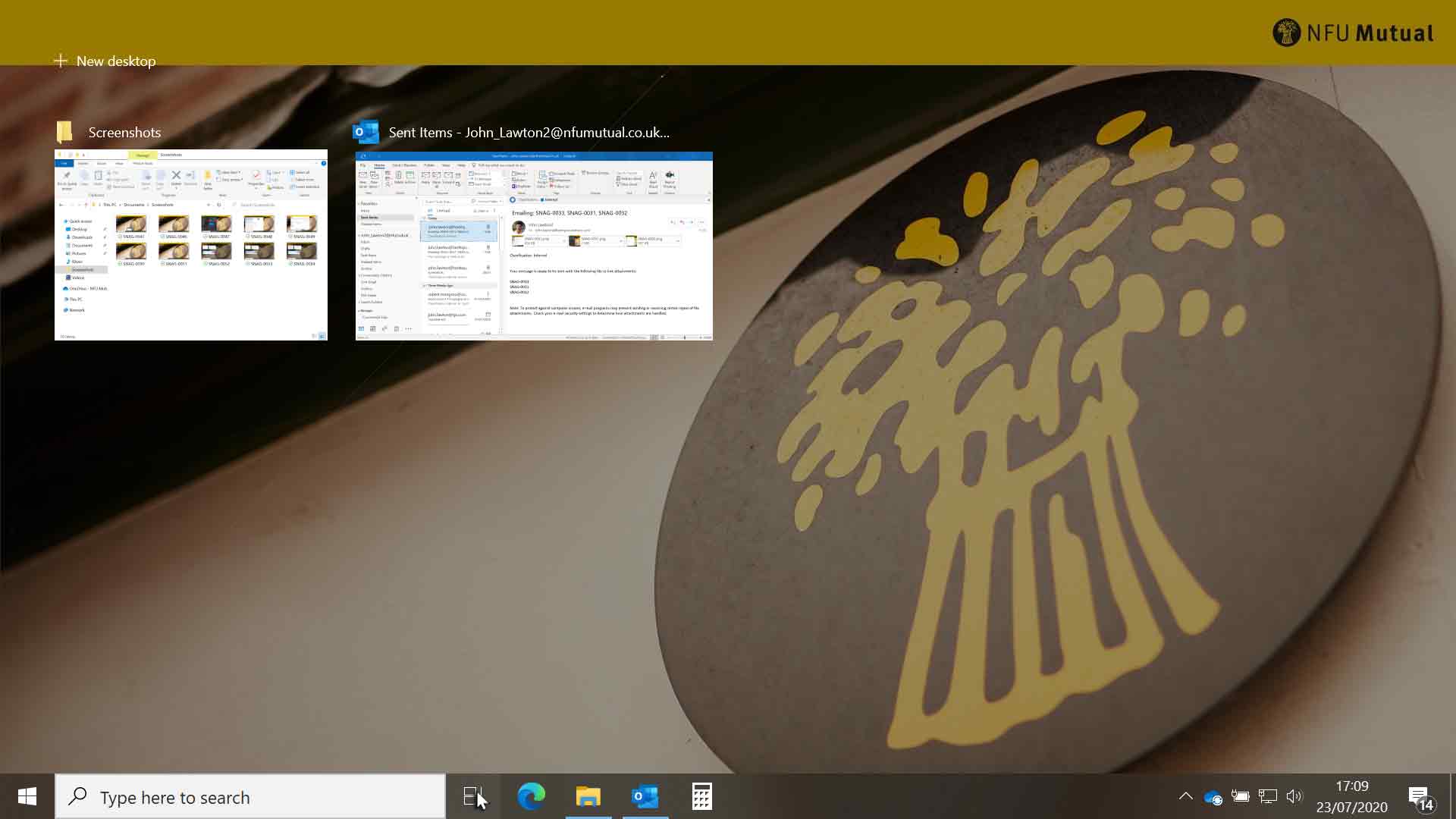
Task: Click the New desktop button
Action: pos(105,61)
